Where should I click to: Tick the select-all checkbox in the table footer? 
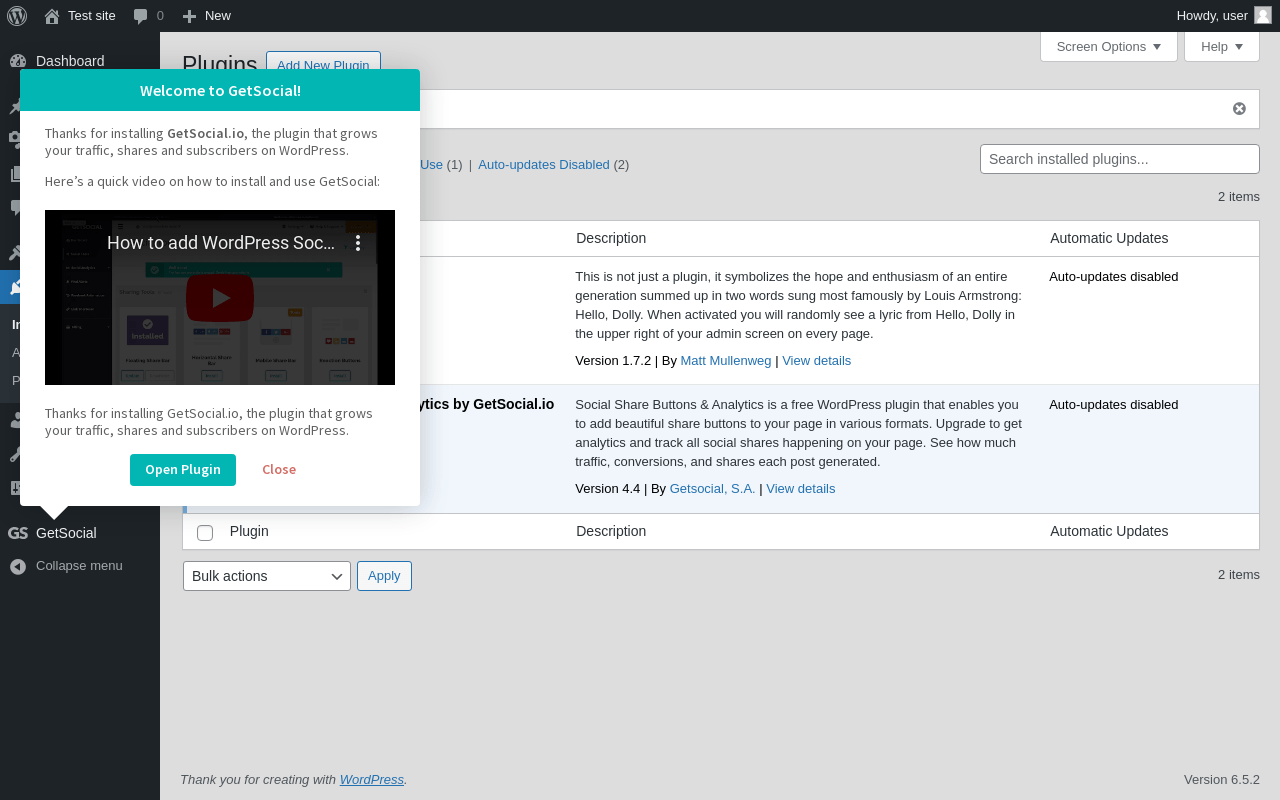tap(205, 533)
